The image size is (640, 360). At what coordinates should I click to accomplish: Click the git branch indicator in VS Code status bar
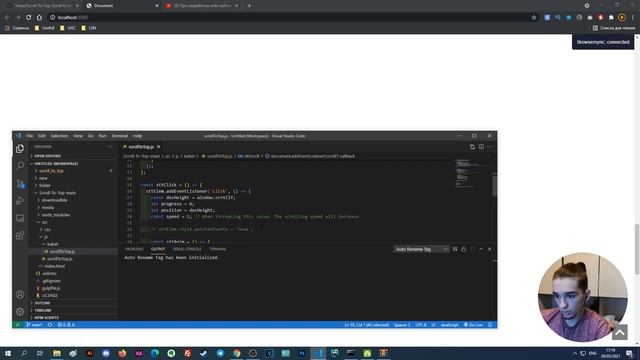click(34, 325)
